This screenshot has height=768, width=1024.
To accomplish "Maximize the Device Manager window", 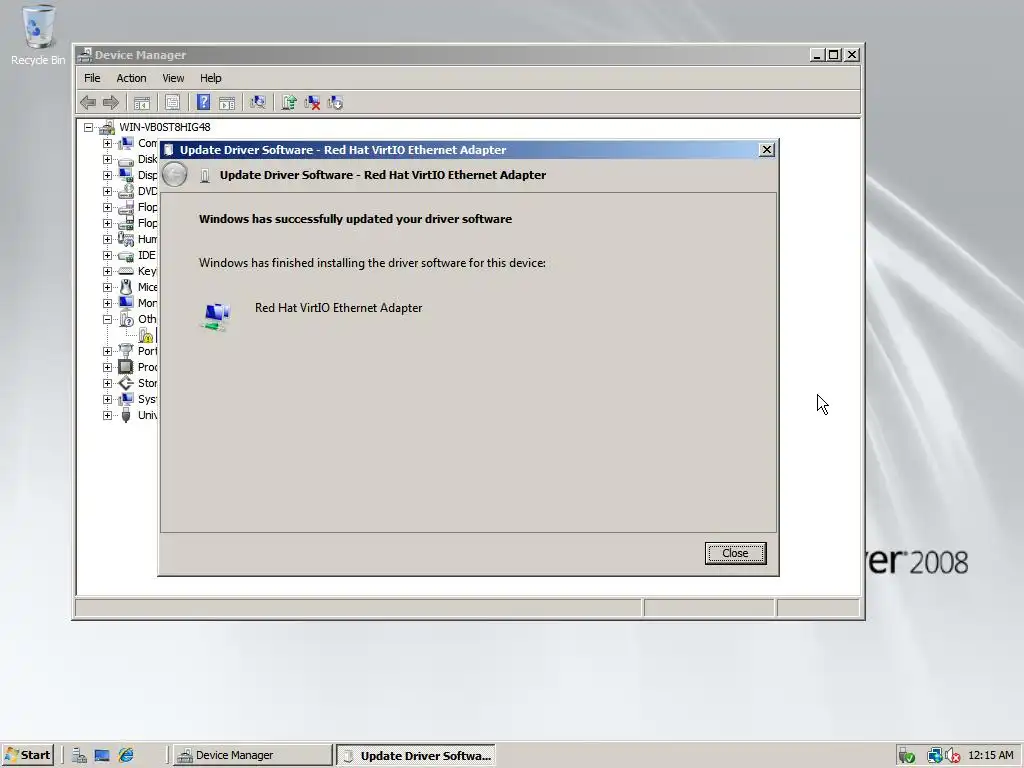I will (834, 55).
